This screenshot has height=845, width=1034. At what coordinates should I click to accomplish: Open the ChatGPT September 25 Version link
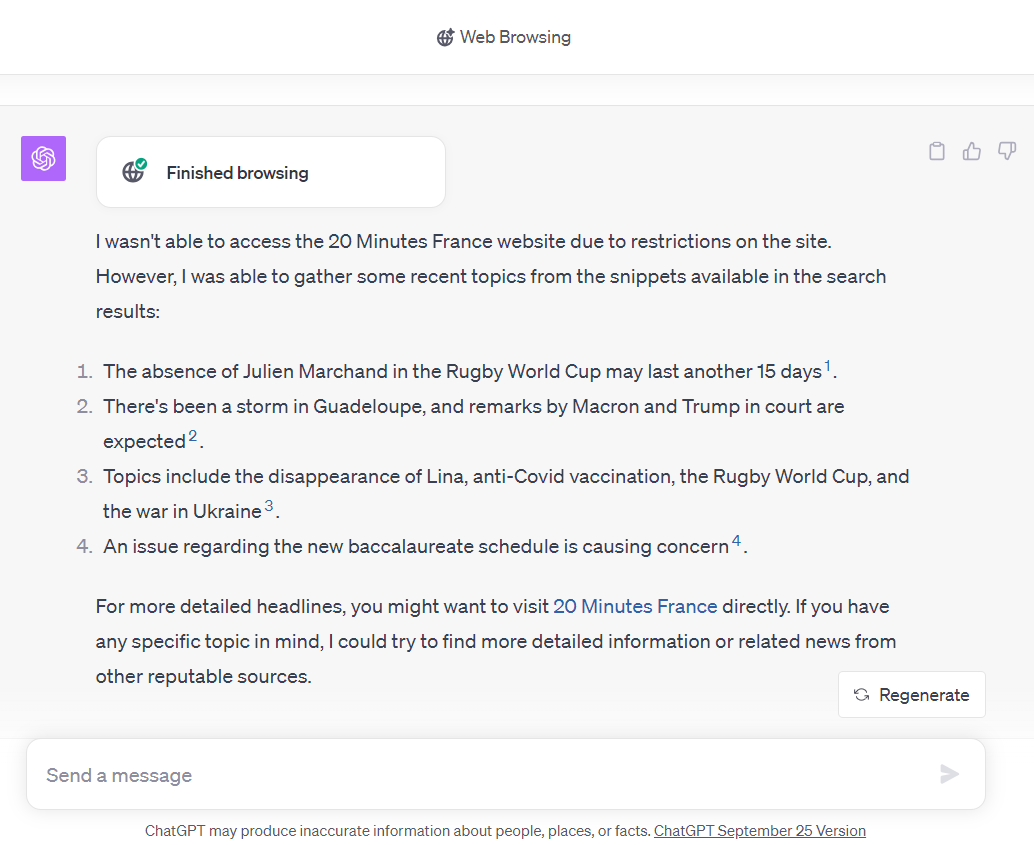point(759,830)
